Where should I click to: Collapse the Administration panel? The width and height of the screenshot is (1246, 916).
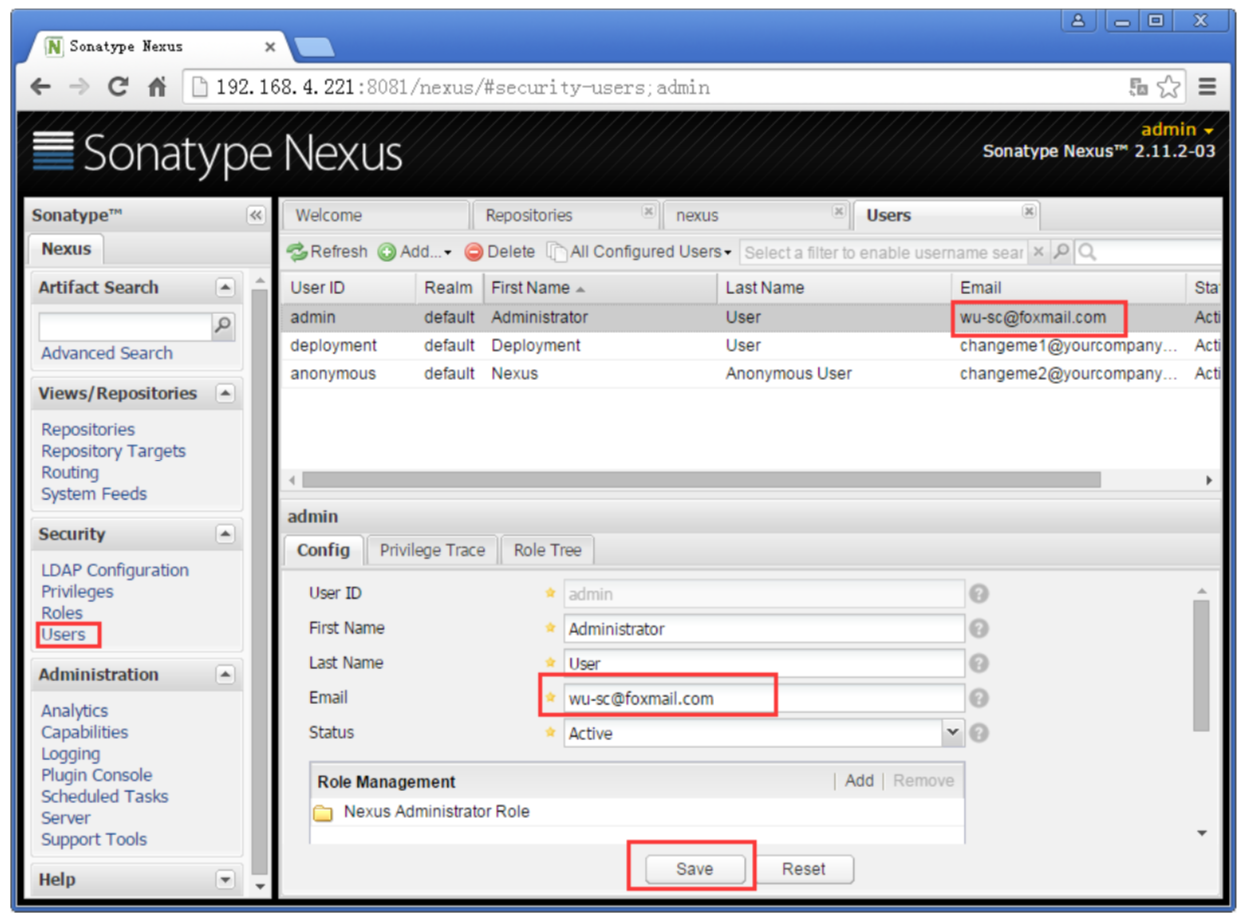[x=226, y=675]
